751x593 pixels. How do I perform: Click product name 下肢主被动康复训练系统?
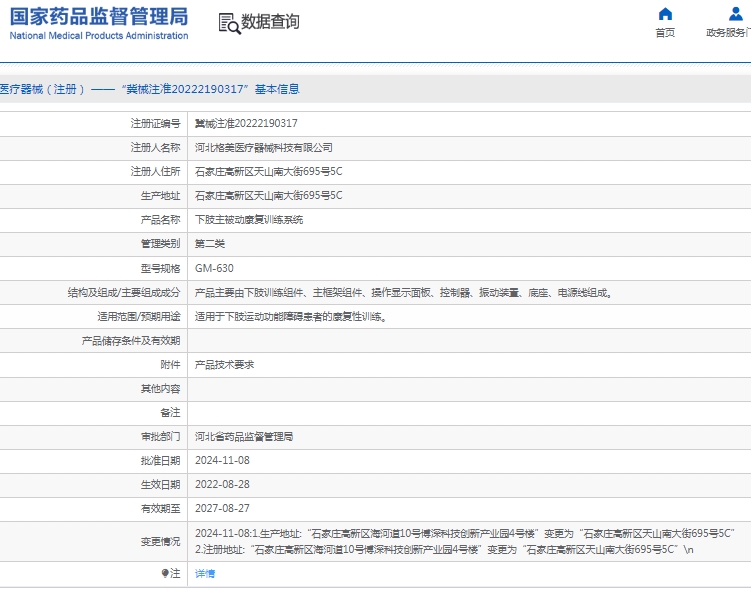pos(249,220)
